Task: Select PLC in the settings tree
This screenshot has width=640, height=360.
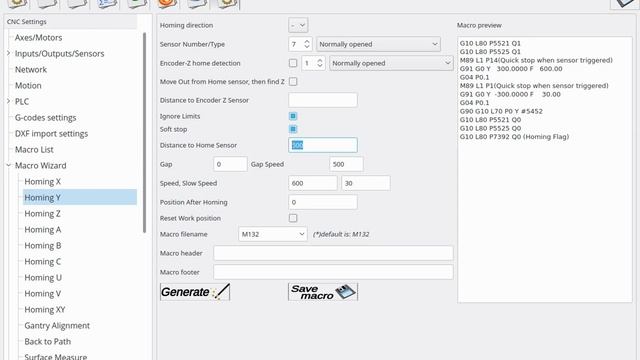Action: pyautogui.click(x=22, y=101)
